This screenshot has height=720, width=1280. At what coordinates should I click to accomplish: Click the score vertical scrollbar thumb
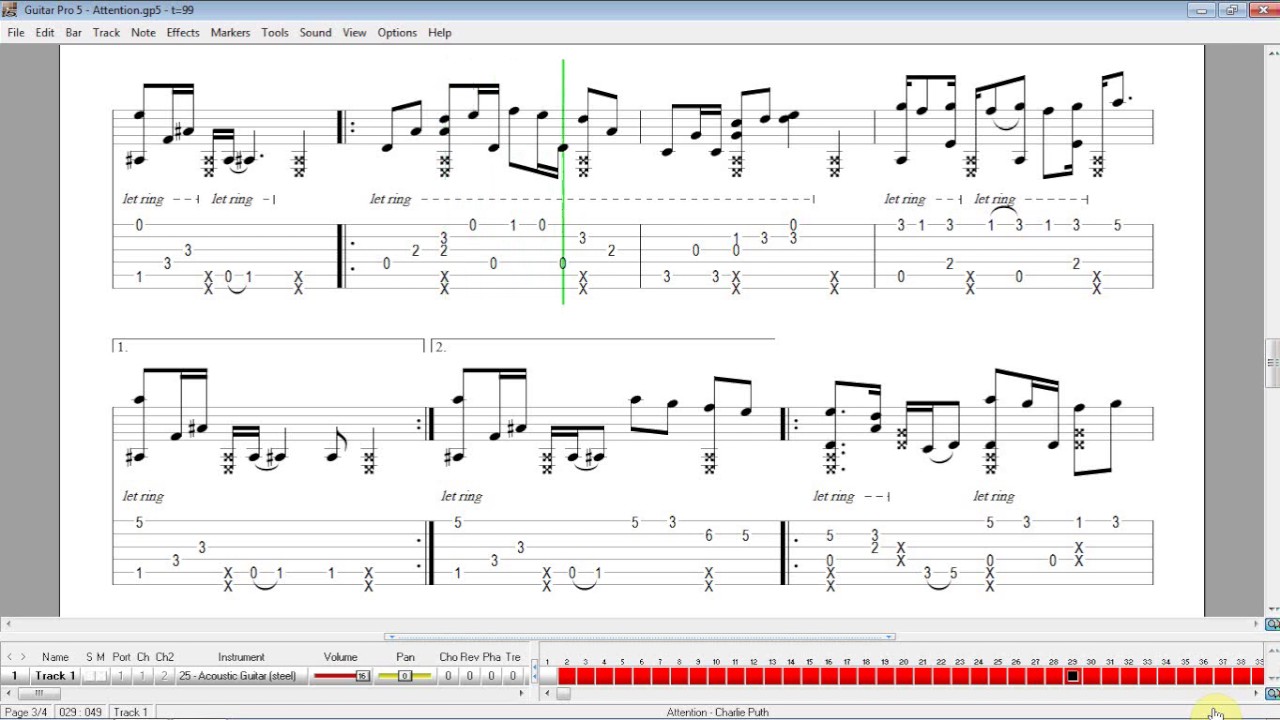coord(1273,364)
